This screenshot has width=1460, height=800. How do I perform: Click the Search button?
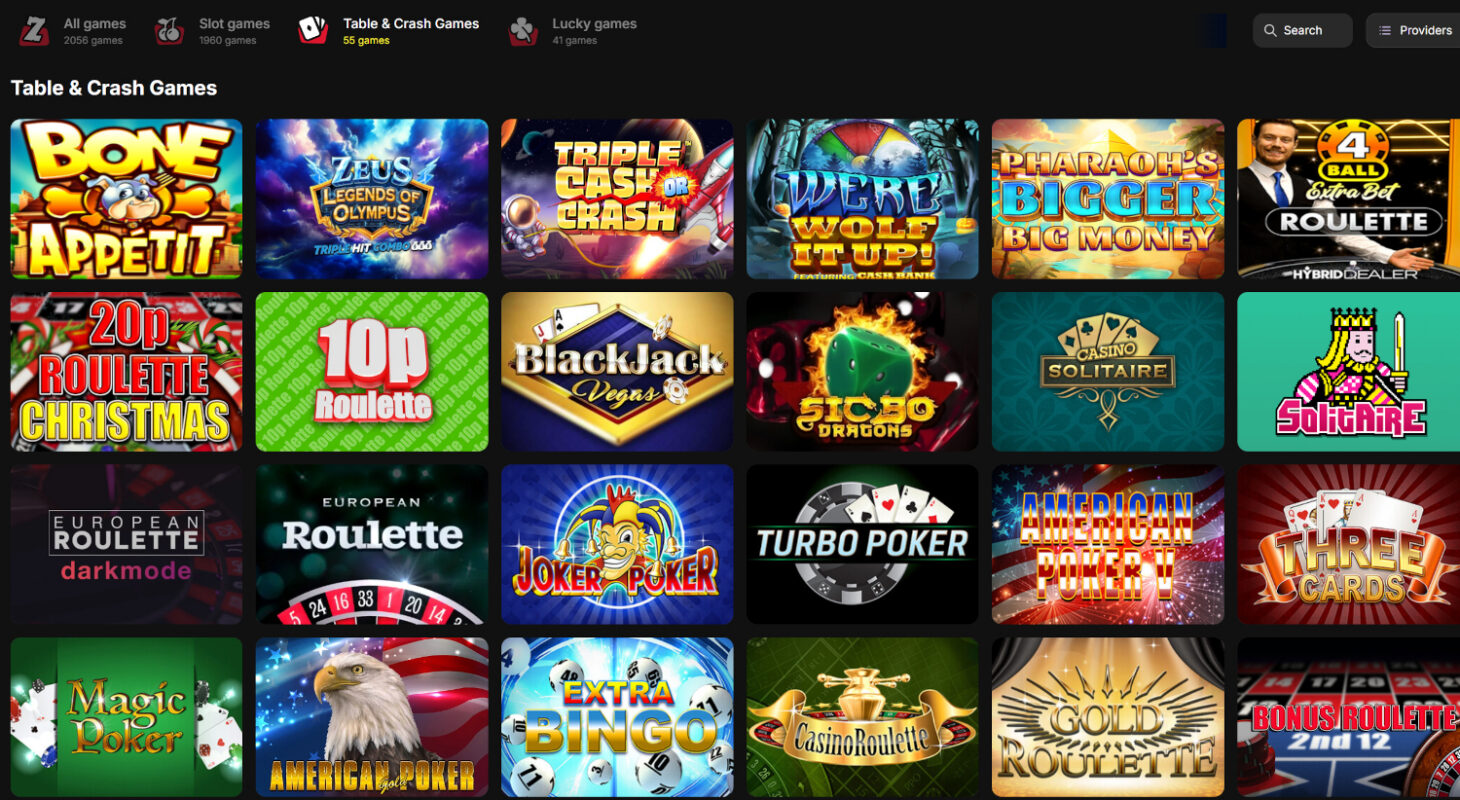click(1302, 31)
